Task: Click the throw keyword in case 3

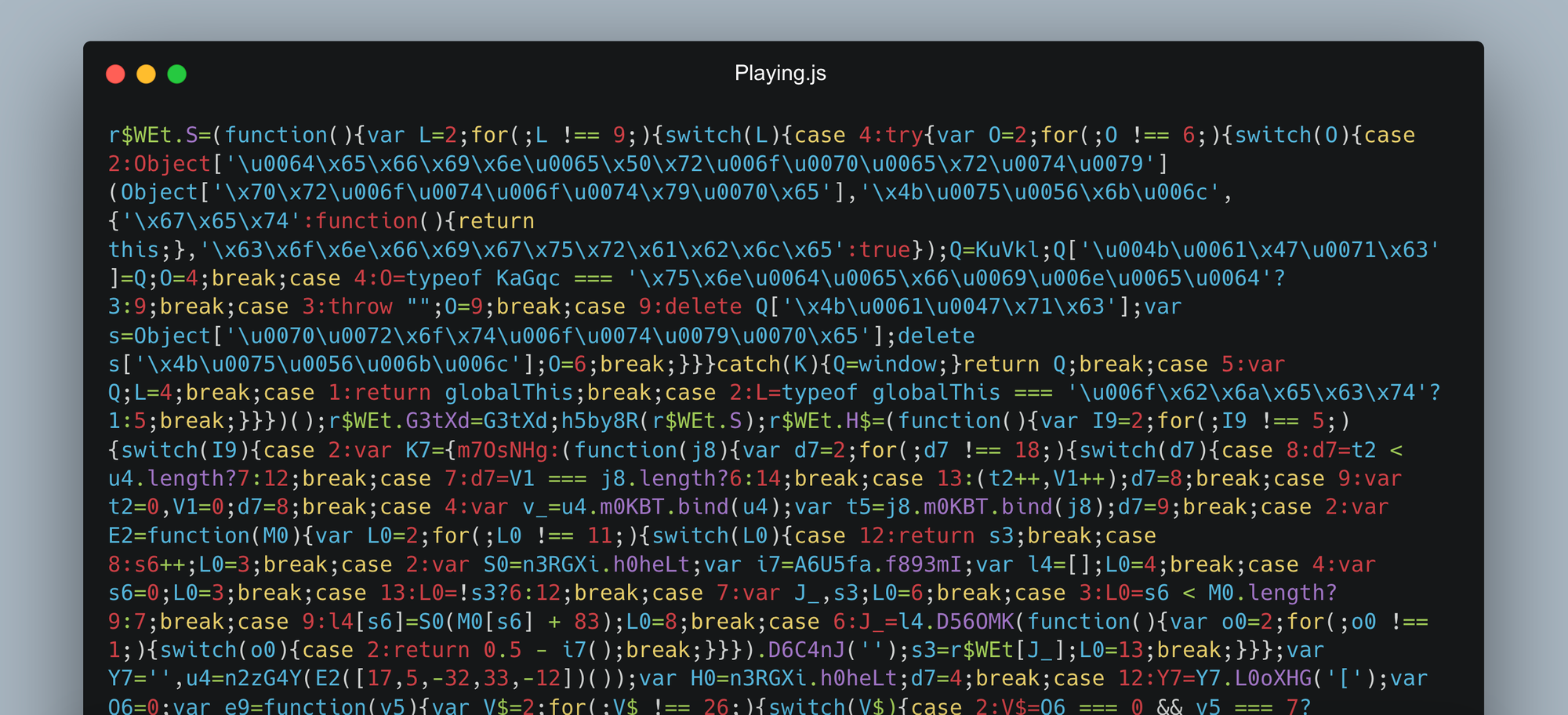Action: [360, 307]
